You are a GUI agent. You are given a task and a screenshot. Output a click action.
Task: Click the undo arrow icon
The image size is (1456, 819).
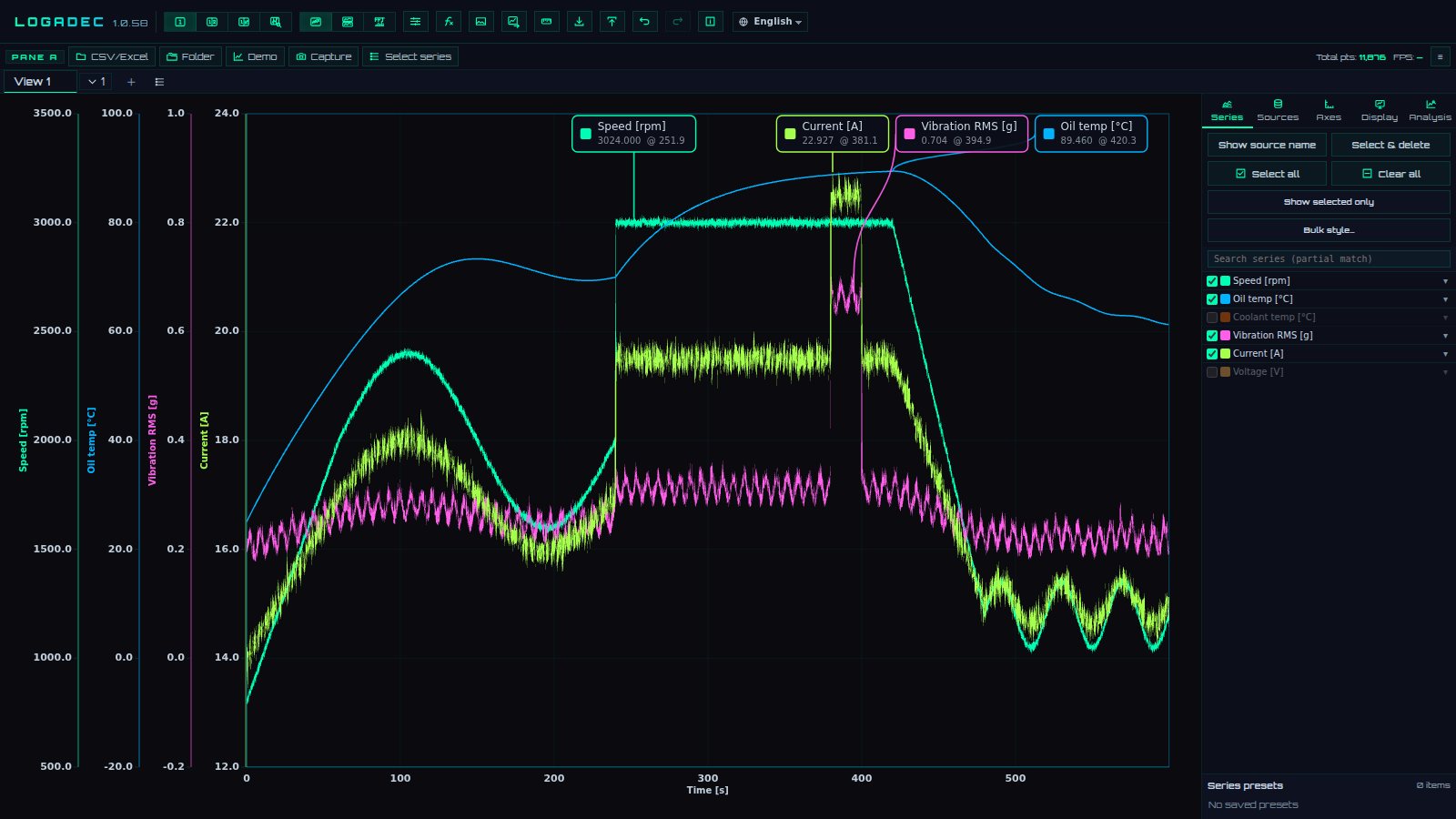[644, 22]
